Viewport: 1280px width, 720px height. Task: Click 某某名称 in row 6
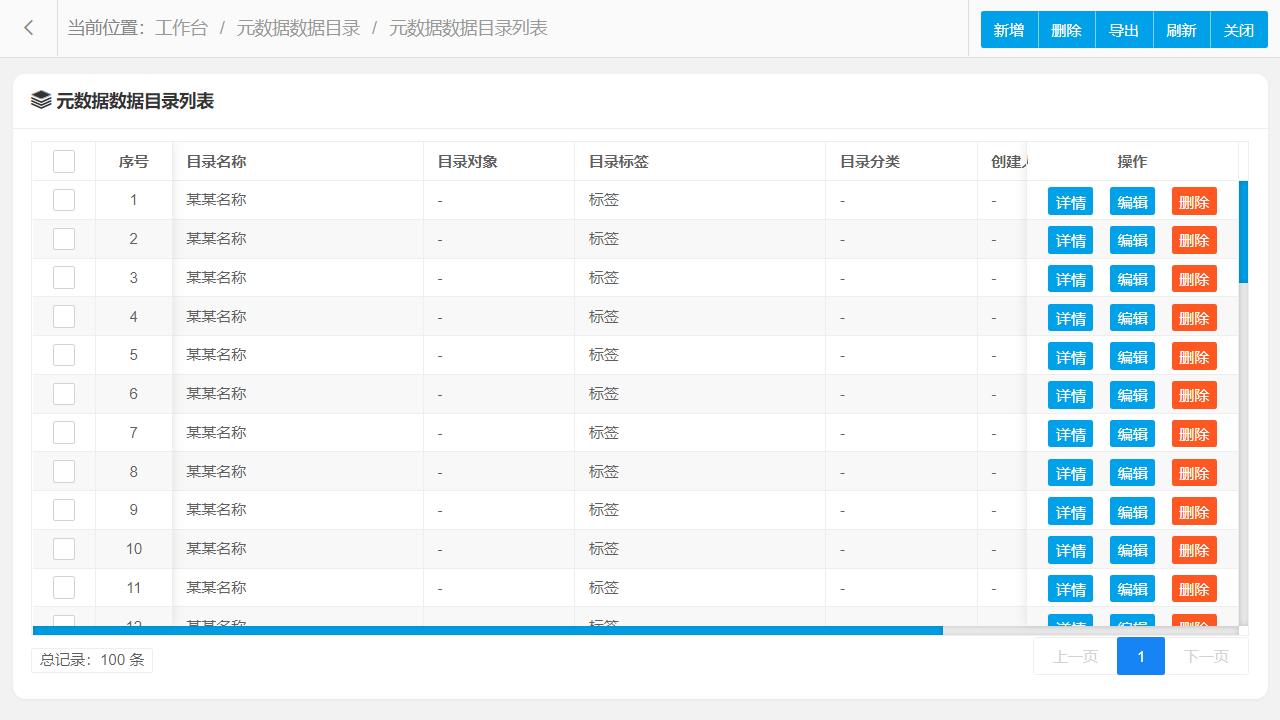pyautogui.click(x=216, y=394)
